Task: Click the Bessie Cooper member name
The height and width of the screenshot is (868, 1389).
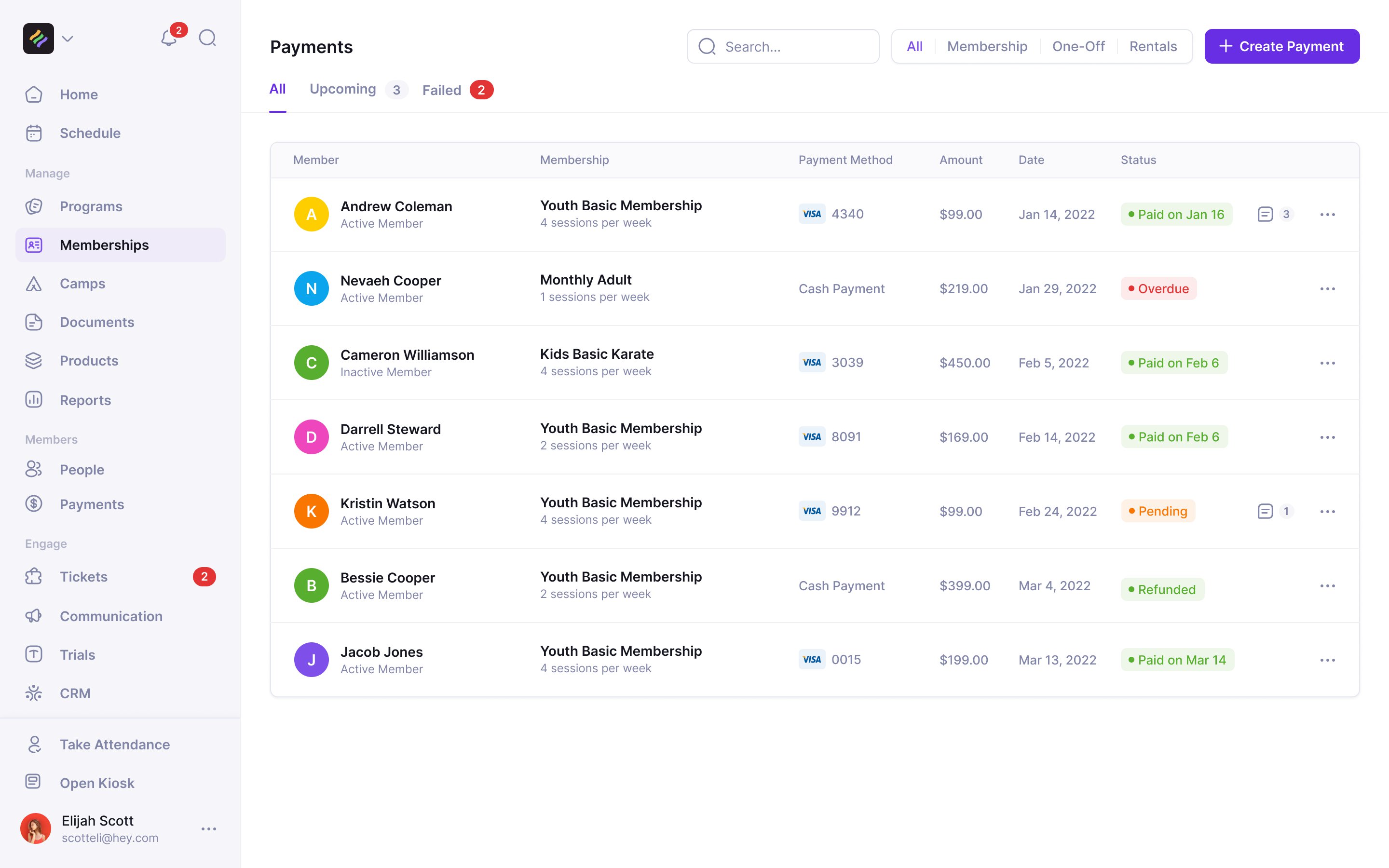Action: pyautogui.click(x=387, y=578)
